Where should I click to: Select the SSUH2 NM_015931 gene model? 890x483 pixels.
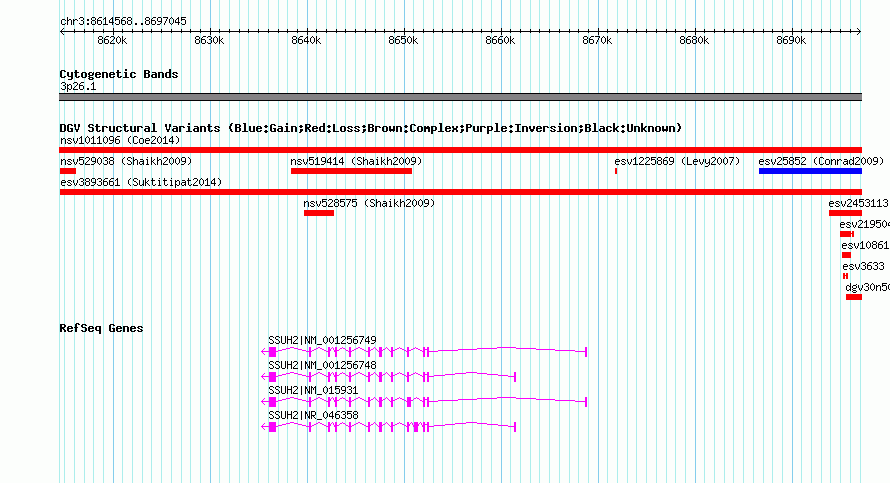point(423,402)
